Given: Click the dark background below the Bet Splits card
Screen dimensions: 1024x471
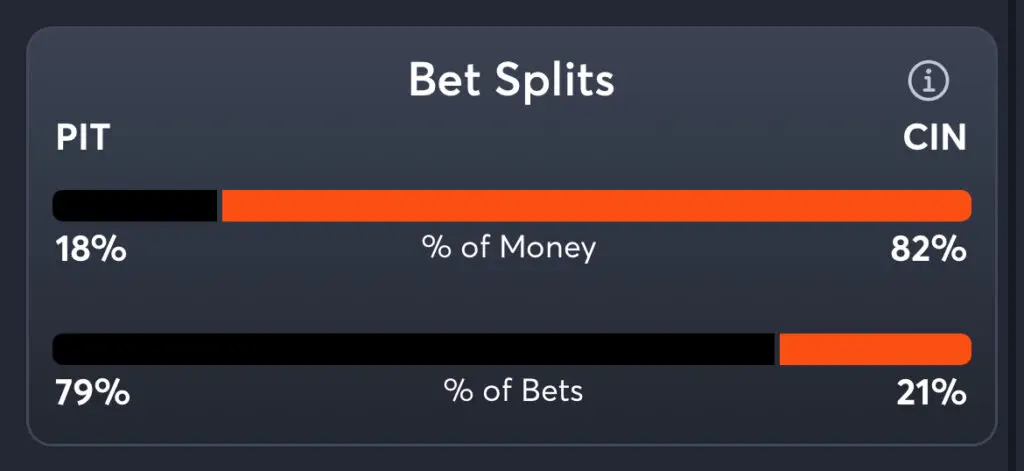Looking at the screenshot, I should pyautogui.click(x=512, y=458).
